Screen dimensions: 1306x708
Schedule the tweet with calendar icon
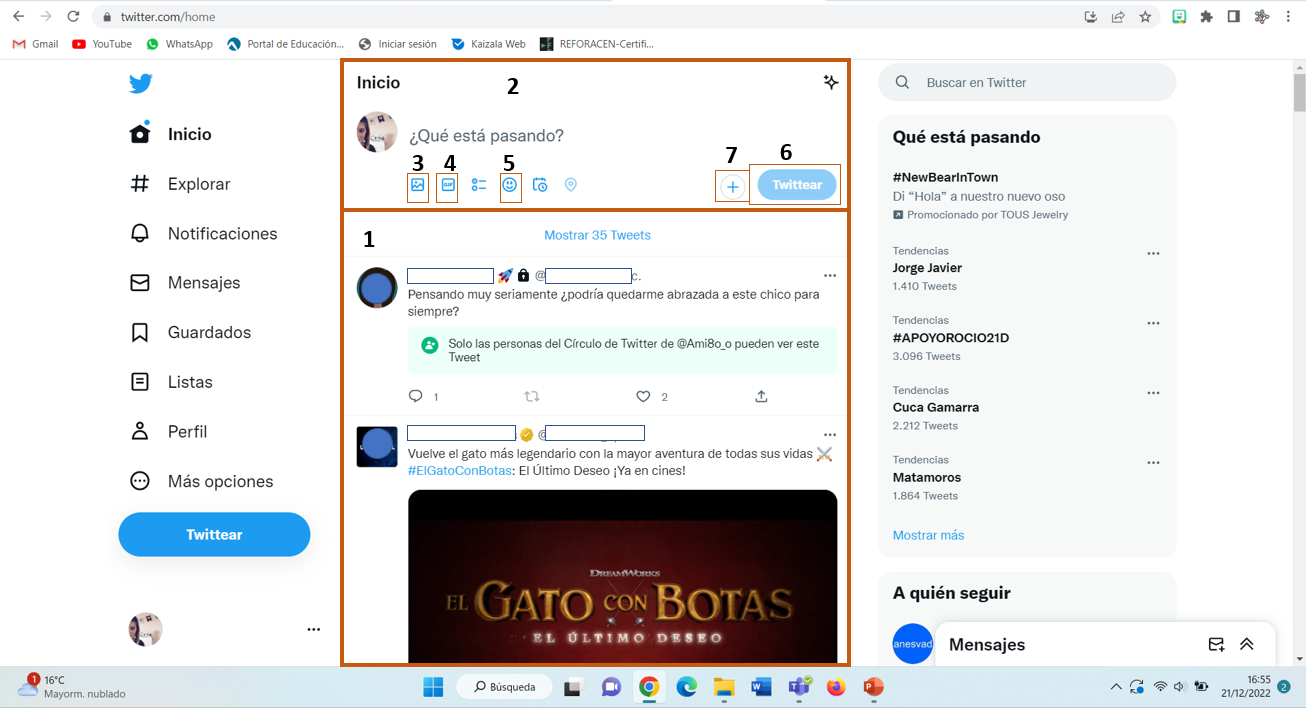[540, 185]
